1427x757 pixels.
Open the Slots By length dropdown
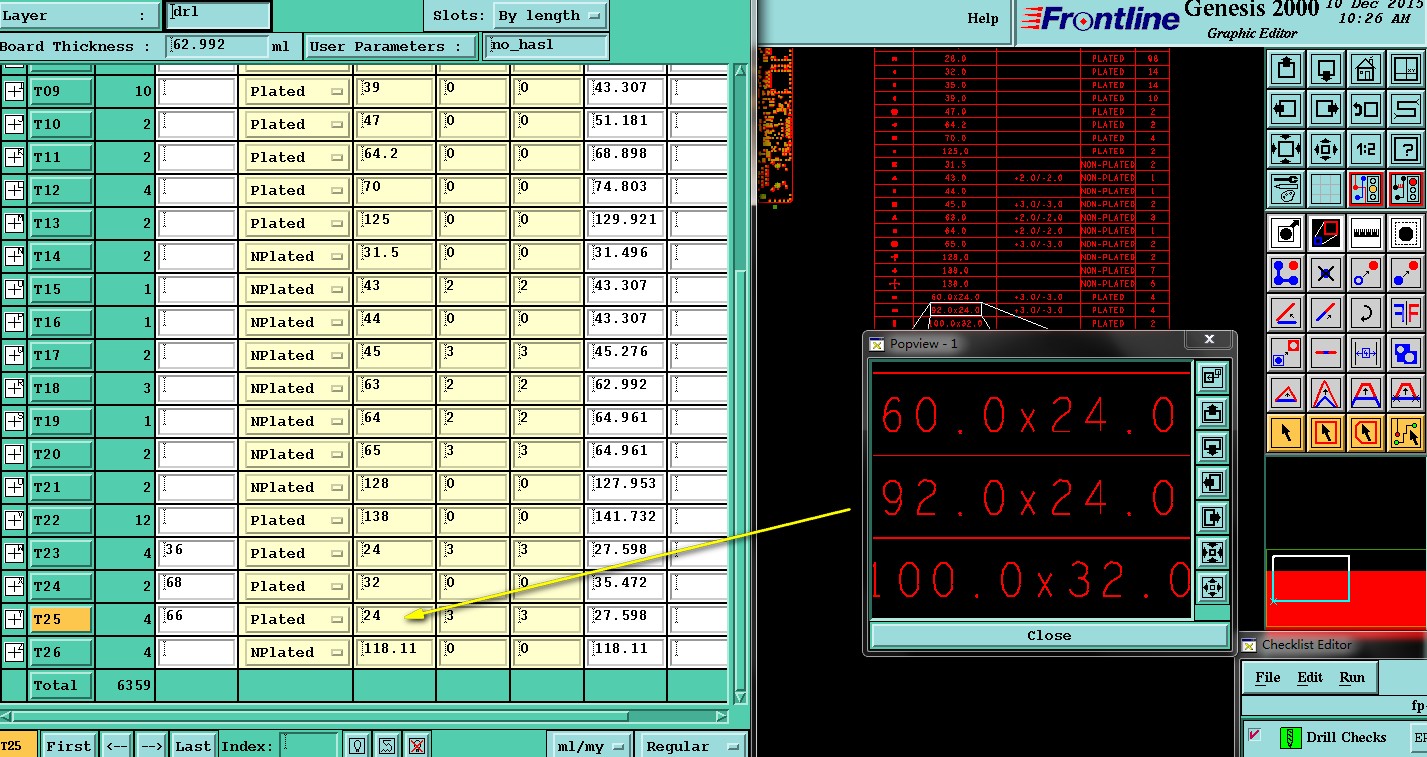point(551,16)
